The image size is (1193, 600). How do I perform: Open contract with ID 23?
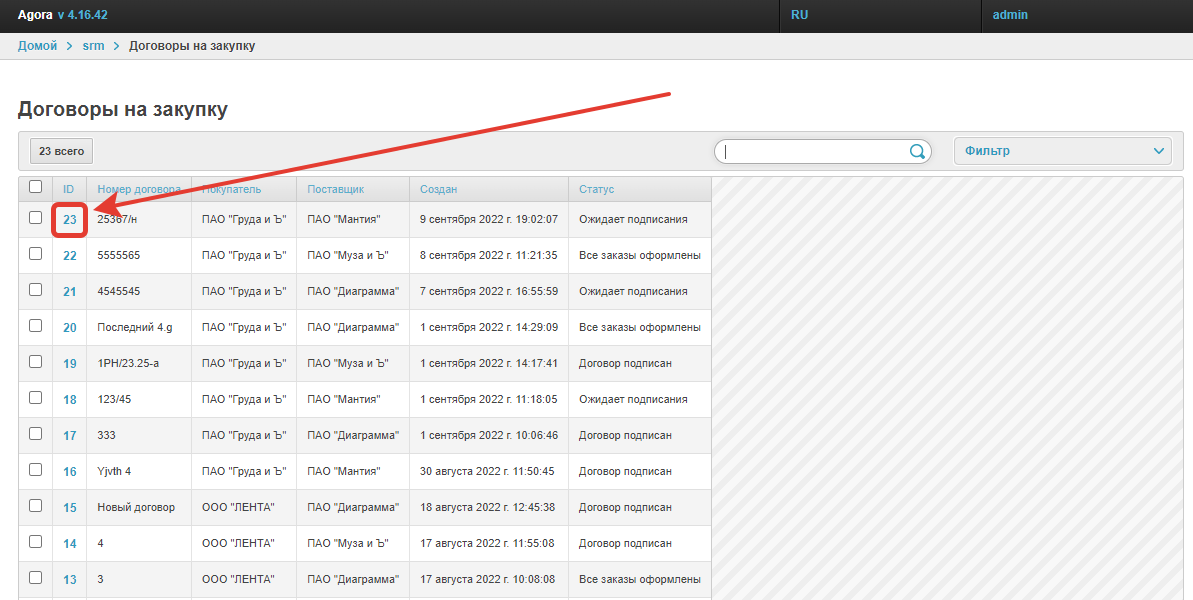pyautogui.click(x=70, y=220)
